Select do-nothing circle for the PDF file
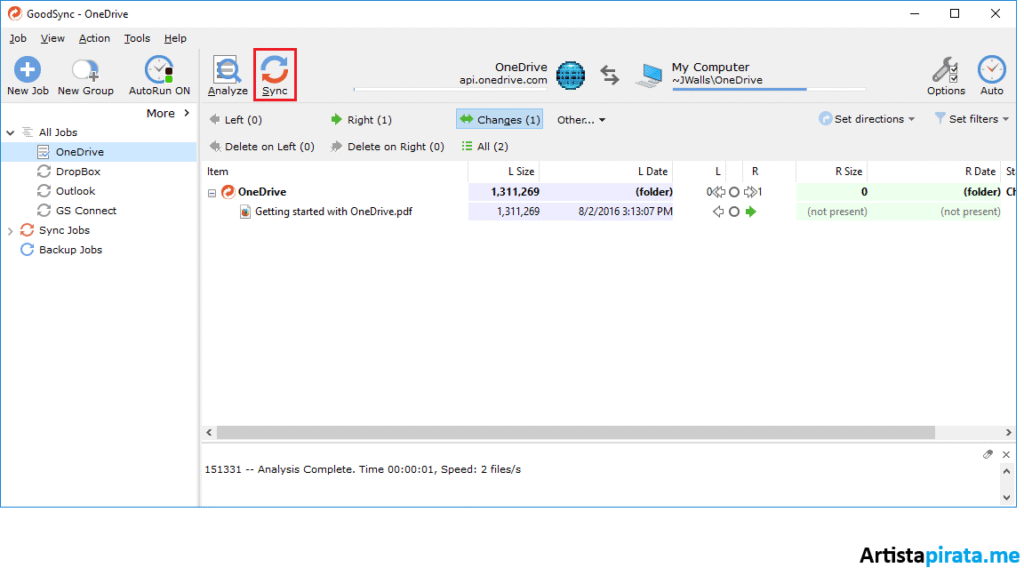Screen dimensions: 1024x576 [734, 212]
